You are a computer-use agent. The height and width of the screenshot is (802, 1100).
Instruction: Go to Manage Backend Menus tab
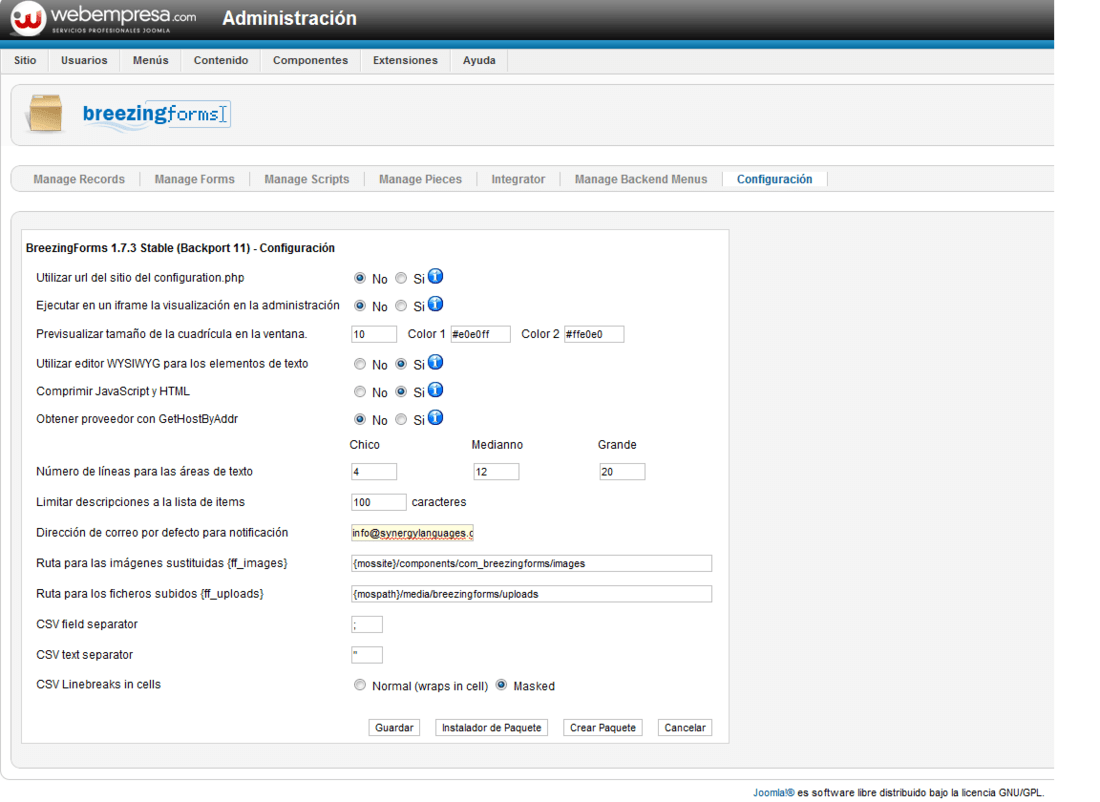[x=641, y=179]
